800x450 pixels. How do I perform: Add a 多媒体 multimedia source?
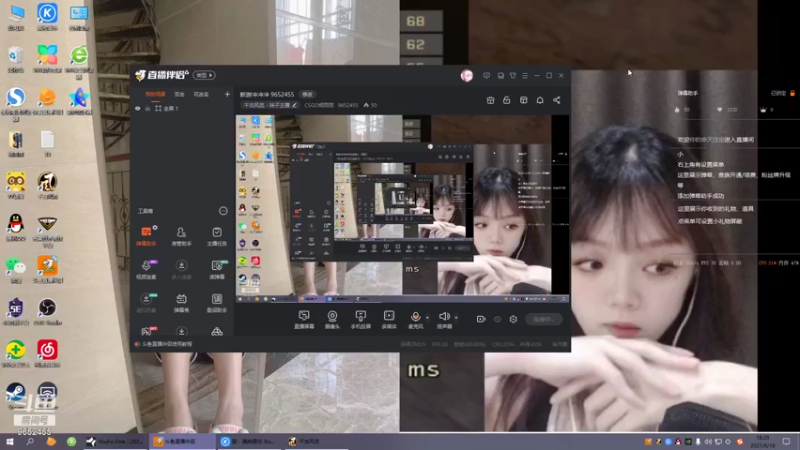tap(389, 319)
